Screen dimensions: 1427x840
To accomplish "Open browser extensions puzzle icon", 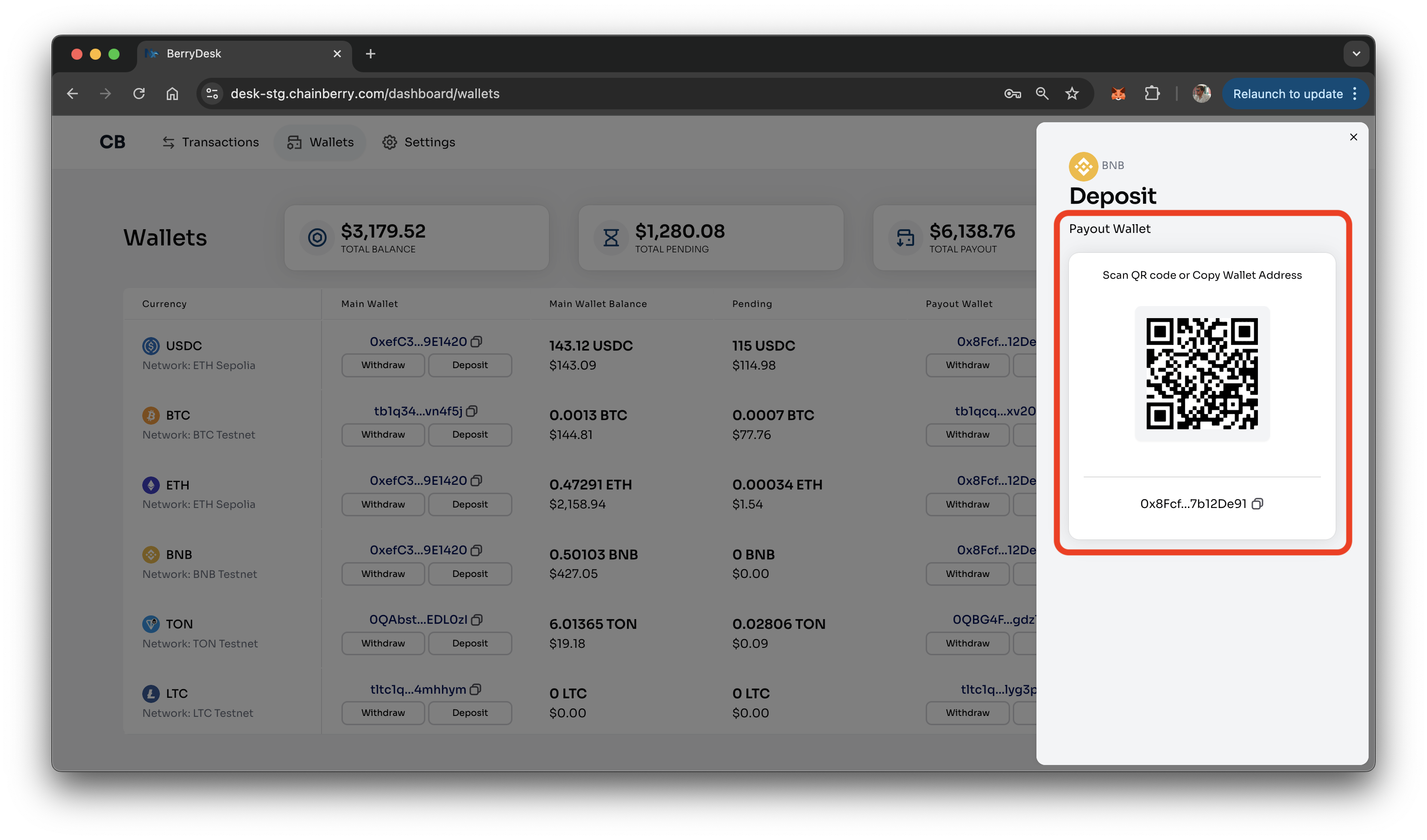I will (x=1152, y=94).
